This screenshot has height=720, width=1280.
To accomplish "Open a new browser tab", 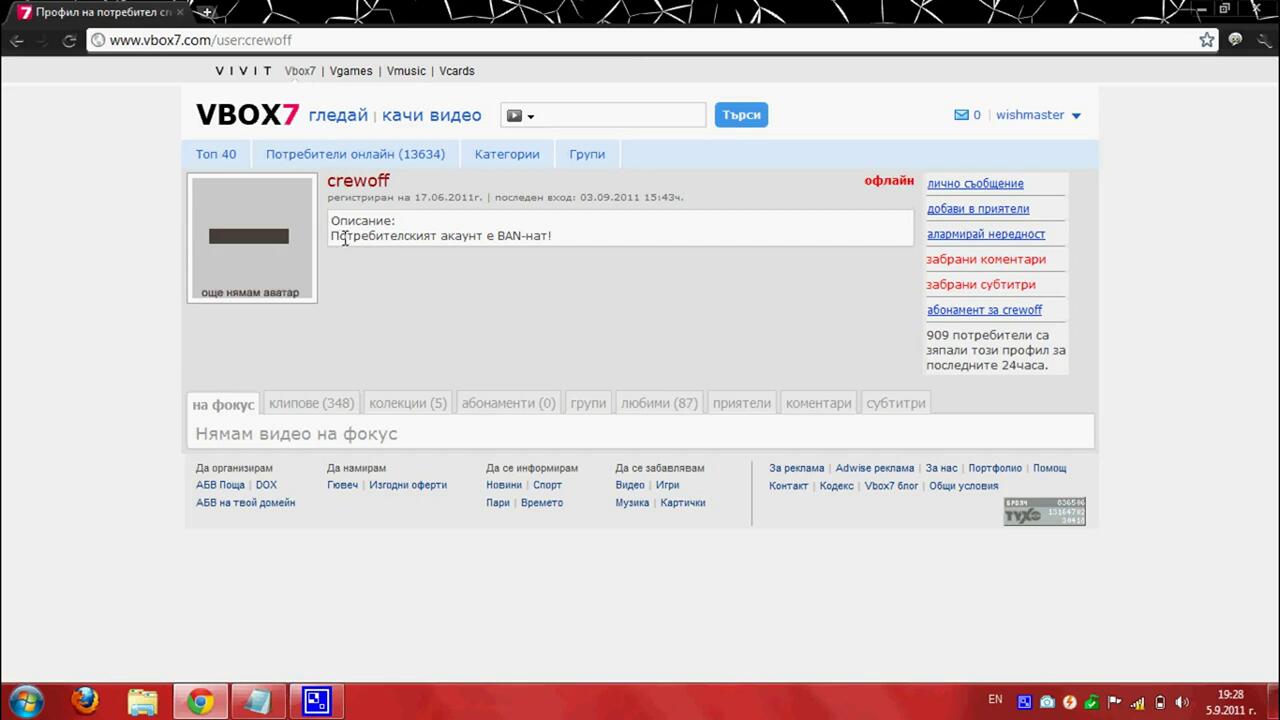I will pos(207,12).
